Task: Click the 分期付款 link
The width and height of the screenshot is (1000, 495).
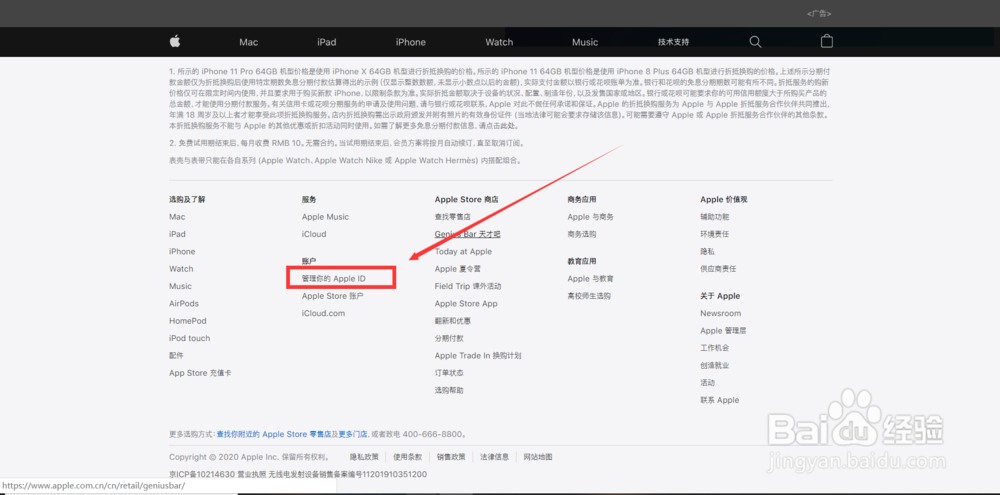Action: click(449, 338)
